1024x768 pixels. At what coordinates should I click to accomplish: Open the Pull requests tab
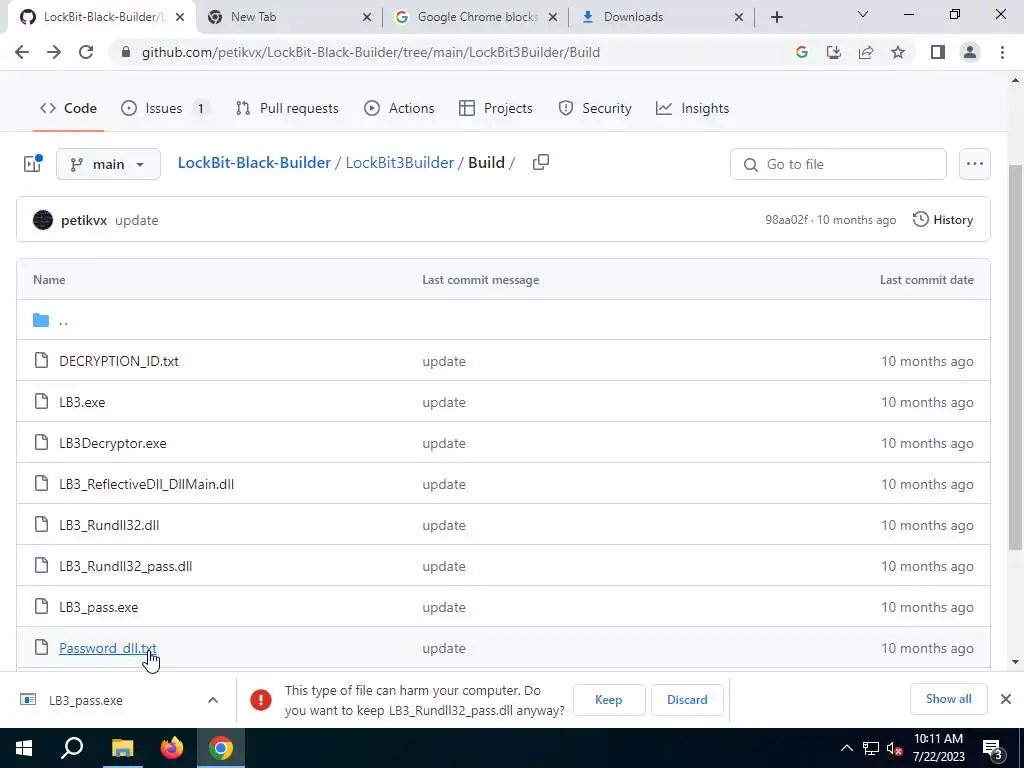(x=287, y=108)
